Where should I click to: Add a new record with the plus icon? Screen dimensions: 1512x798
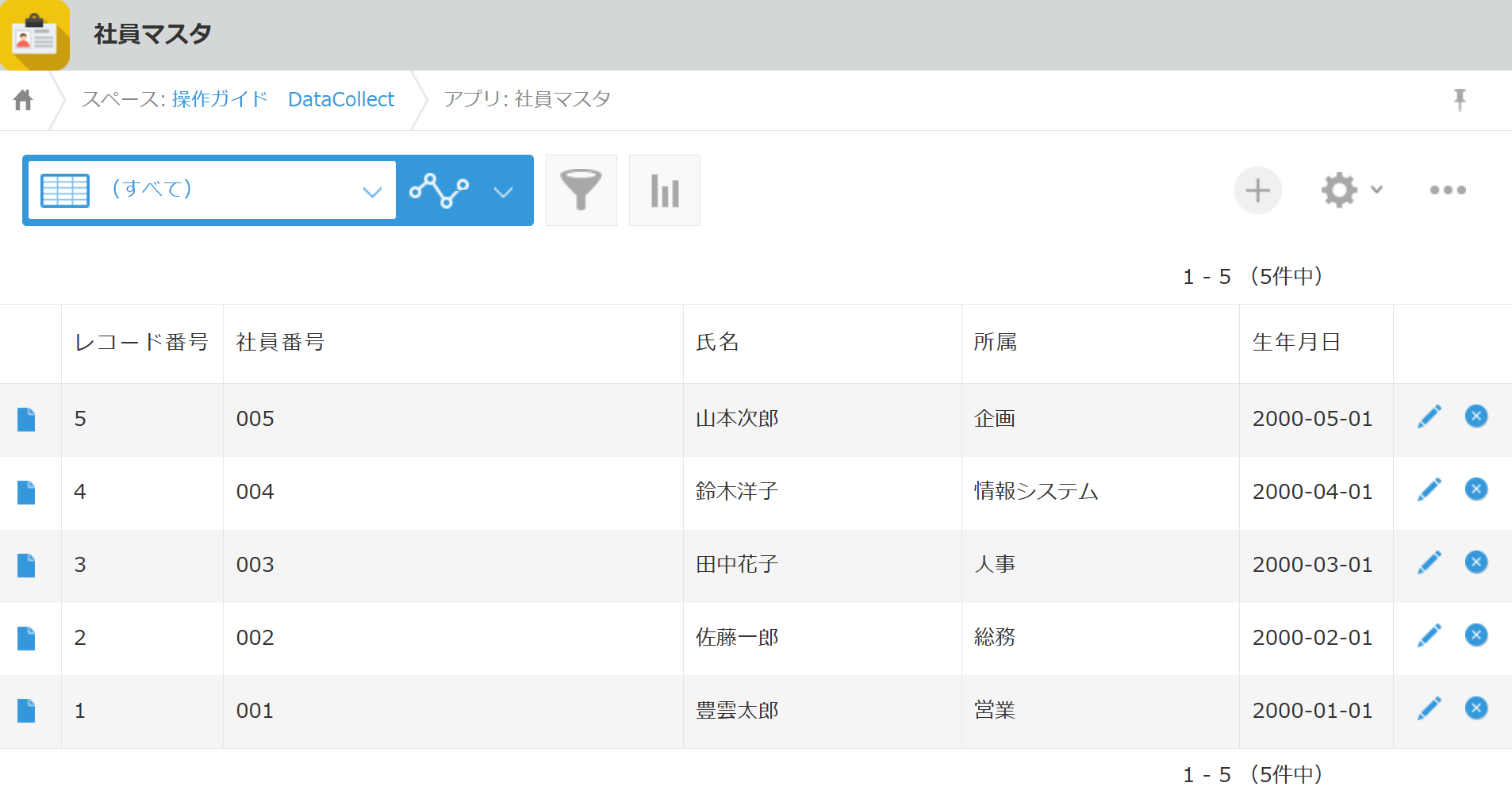pyautogui.click(x=1258, y=190)
